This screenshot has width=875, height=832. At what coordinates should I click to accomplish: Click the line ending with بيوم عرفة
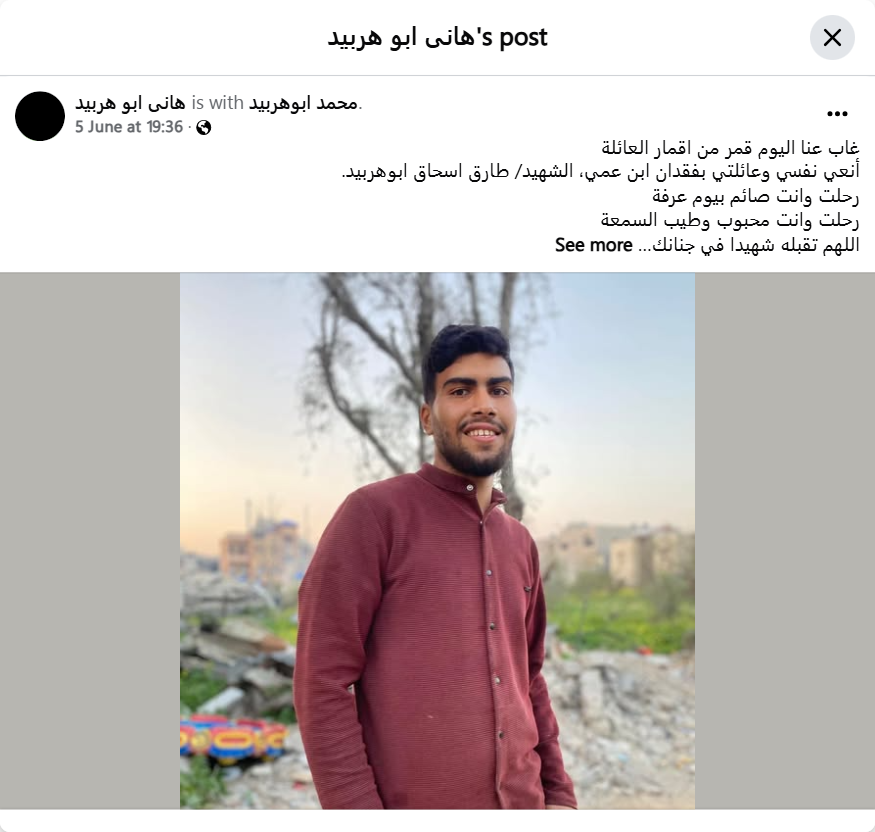(x=756, y=196)
